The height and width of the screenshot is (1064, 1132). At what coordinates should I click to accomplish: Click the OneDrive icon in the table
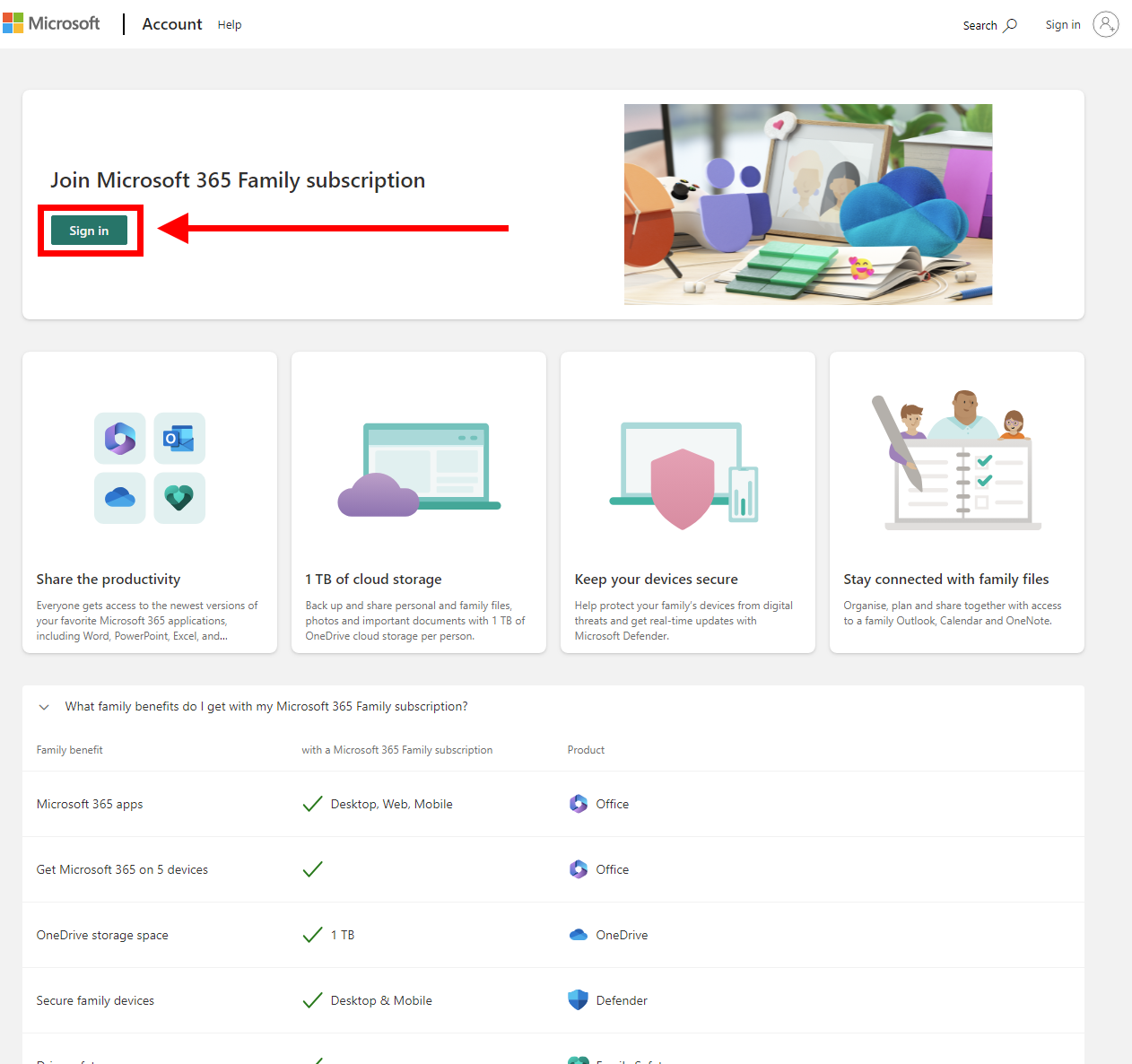579,935
